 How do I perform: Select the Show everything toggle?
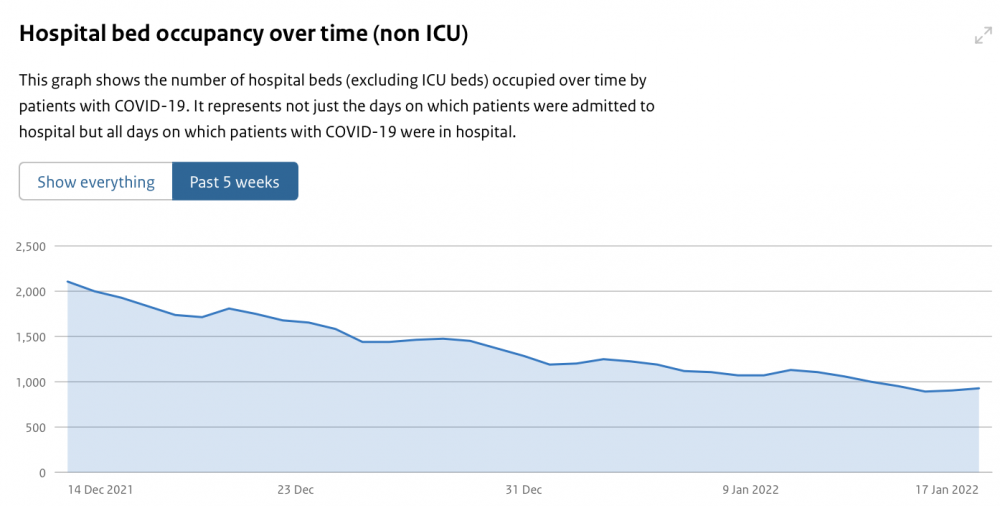point(96,182)
